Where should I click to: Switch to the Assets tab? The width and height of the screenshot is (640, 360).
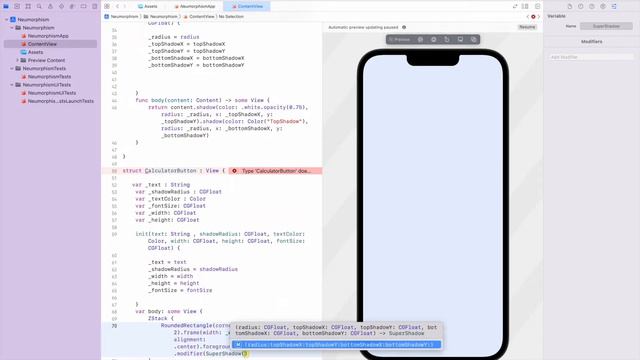coord(147,7)
